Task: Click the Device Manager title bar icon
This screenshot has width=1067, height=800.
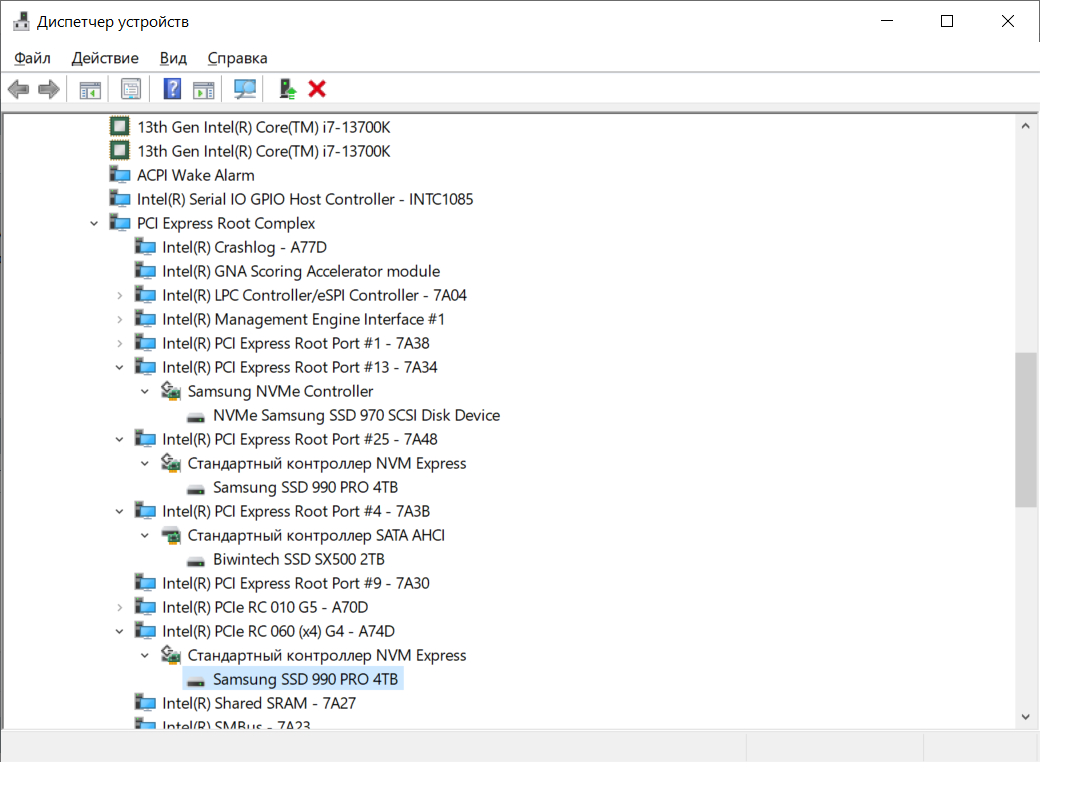Action: pos(21,22)
